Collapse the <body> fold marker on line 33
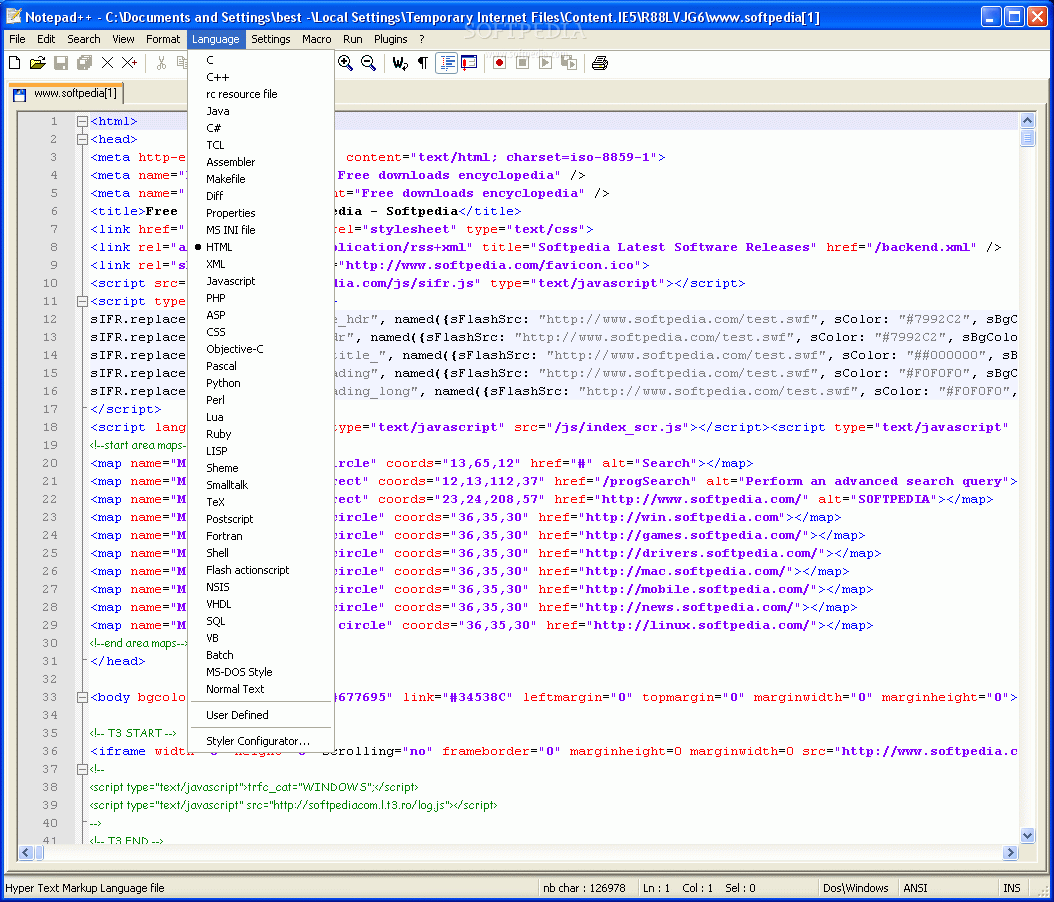This screenshot has width=1054, height=902. [82, 697]
